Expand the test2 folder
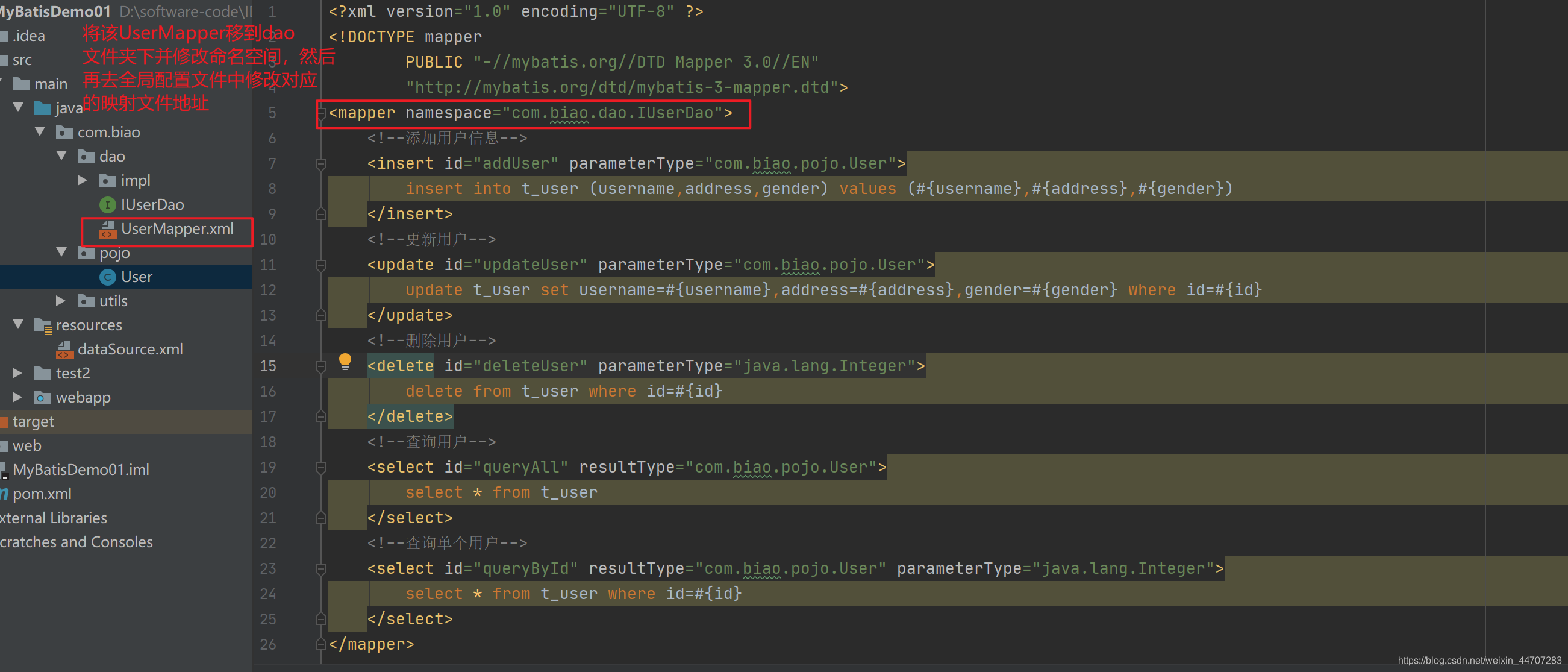Screen dimensions: 1568x672 (17, 374)
